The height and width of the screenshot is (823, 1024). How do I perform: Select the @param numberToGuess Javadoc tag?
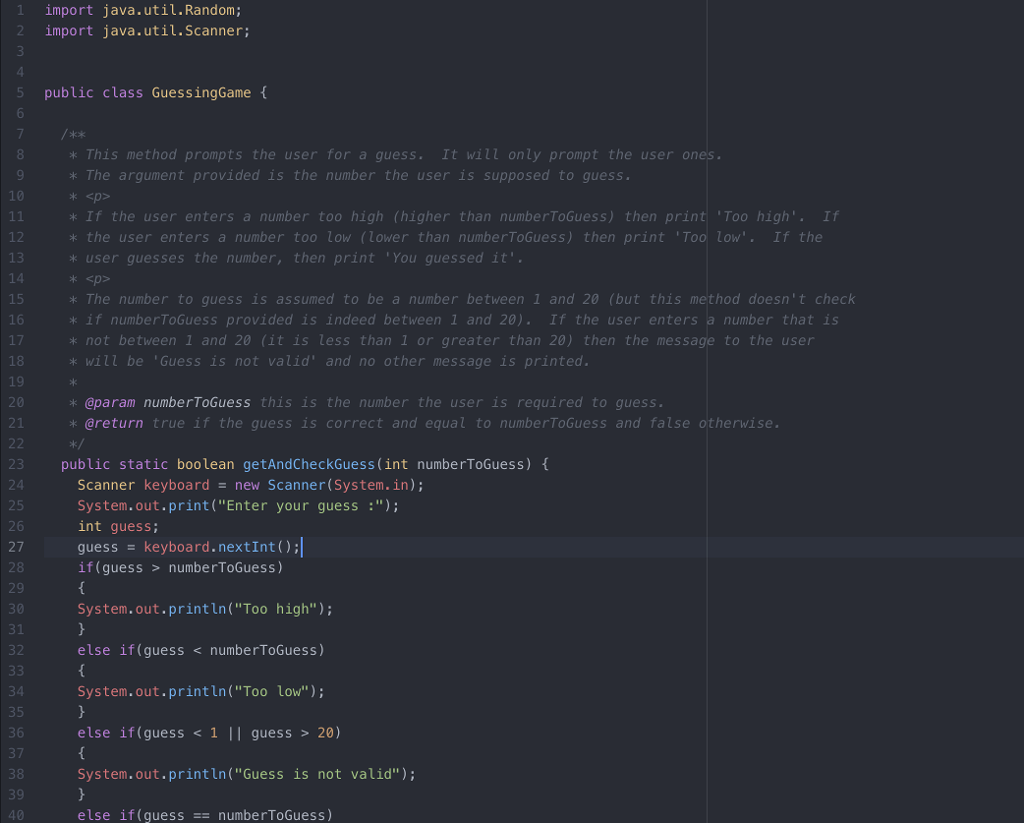point(110,402)
